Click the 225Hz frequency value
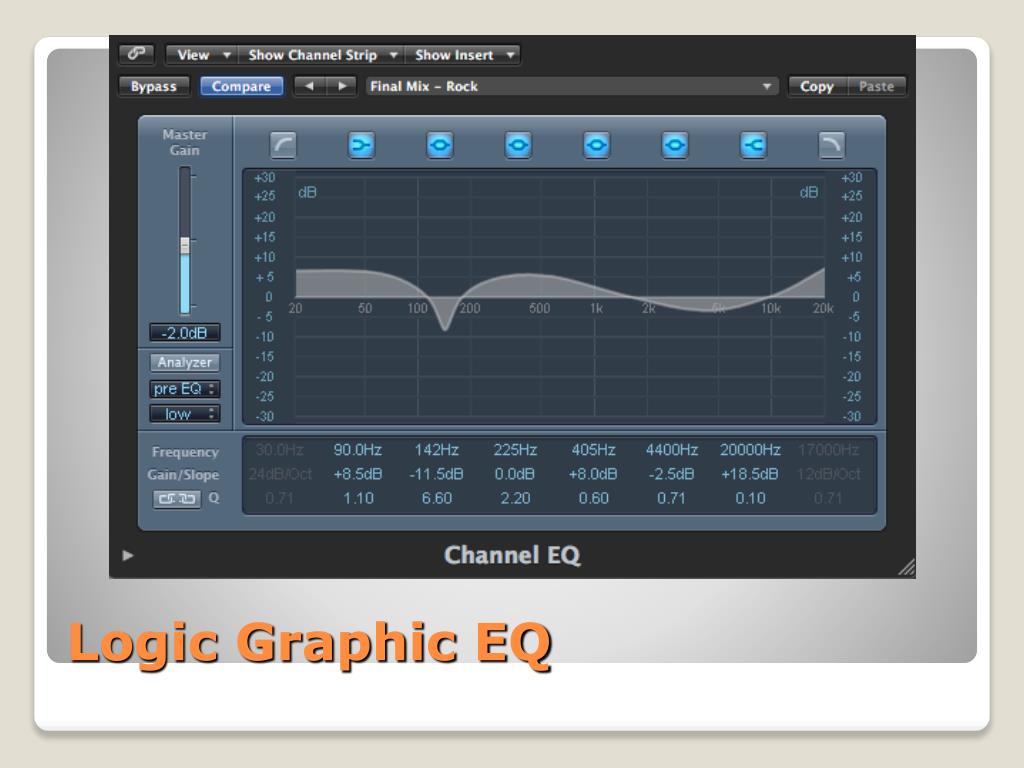The width and height of the screenshot is (1024, 768). click(x=515, y=450)
